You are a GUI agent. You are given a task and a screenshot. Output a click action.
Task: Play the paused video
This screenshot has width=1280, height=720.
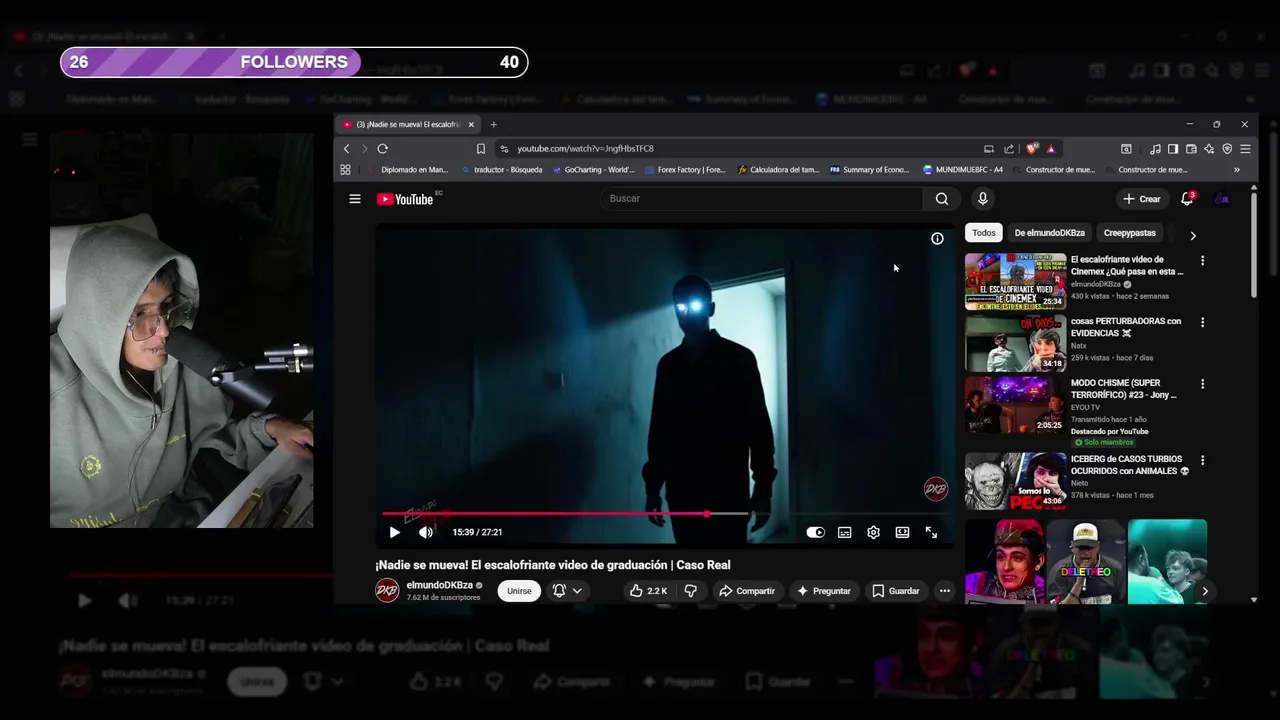[x=394, y=532]
